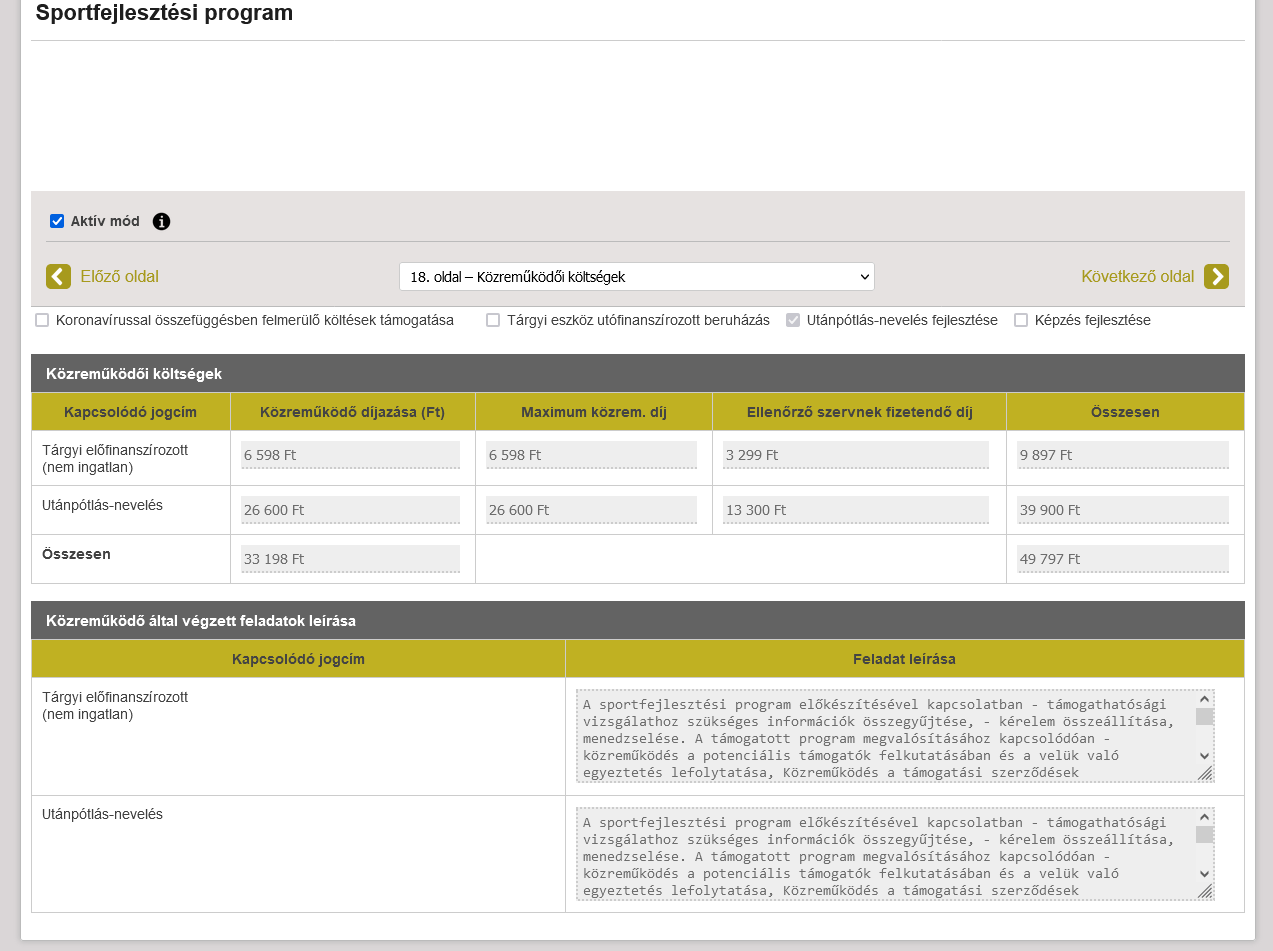This screenshot has width=1273, height=951.
Task: Click the Utánpótlás-nevelés fejlesztése checkbox
Action: point(793,320)
